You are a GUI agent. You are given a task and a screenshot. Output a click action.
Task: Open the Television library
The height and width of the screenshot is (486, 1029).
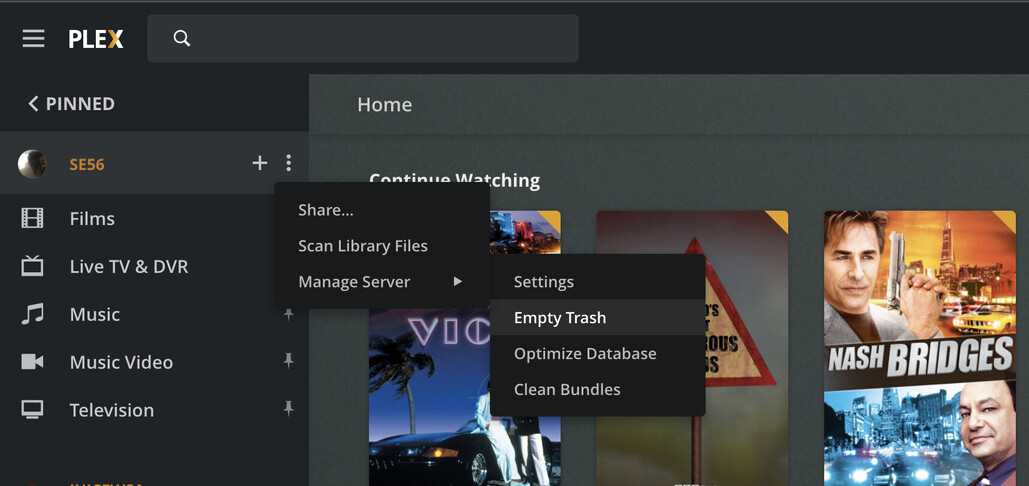(112, 410)
